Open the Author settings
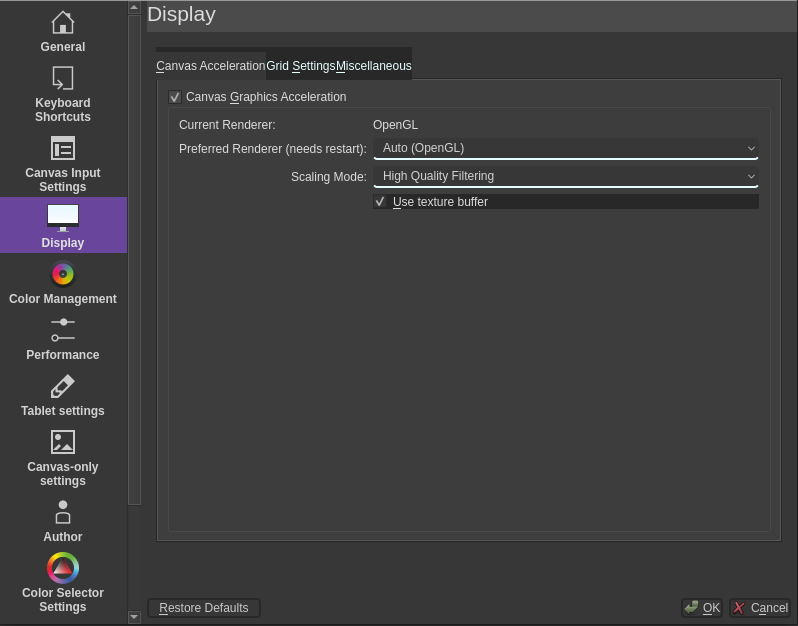The height and width of the screenshot is (626, 798). pyautogui.click(x=62, y=521)
